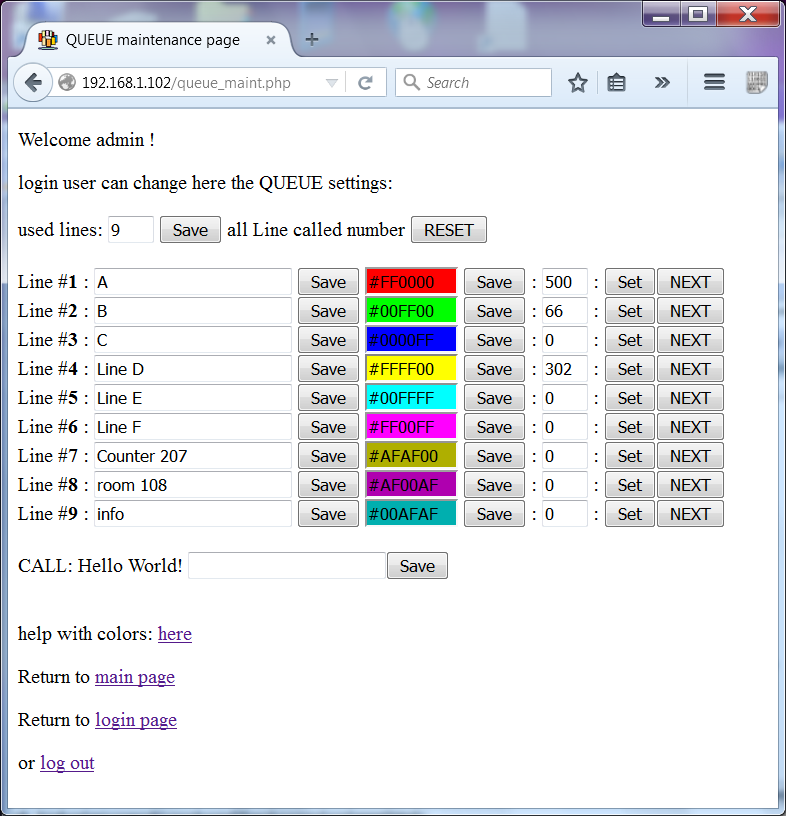Screen dimensions: 786x816
Task: Show more tools via the double-chevron overflow
Action: pyautogui.click(x=662, y=83)
